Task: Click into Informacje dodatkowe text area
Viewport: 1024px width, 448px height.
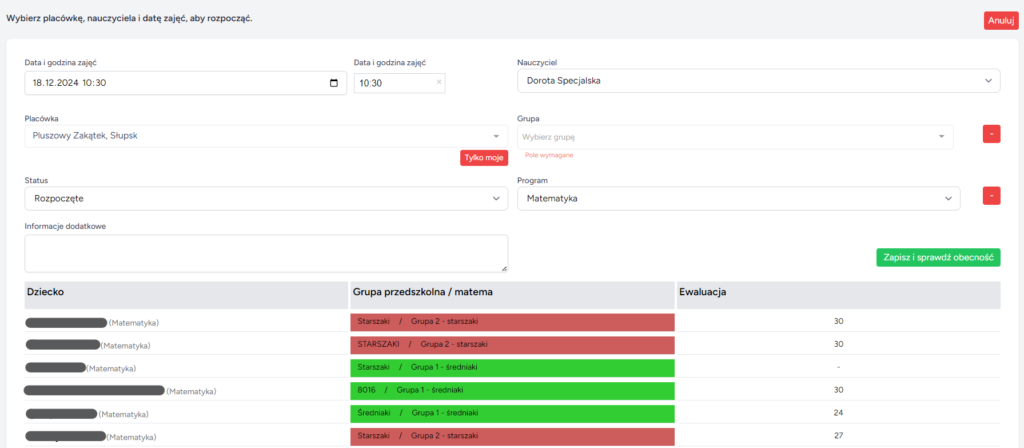Action: tap(266, 253)
